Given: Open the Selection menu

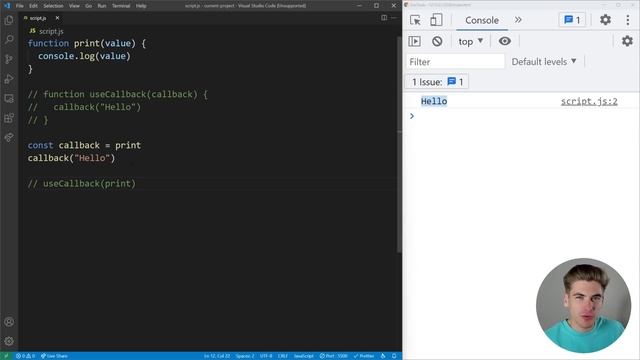Looking at the screenshot, I should [53, 6].
